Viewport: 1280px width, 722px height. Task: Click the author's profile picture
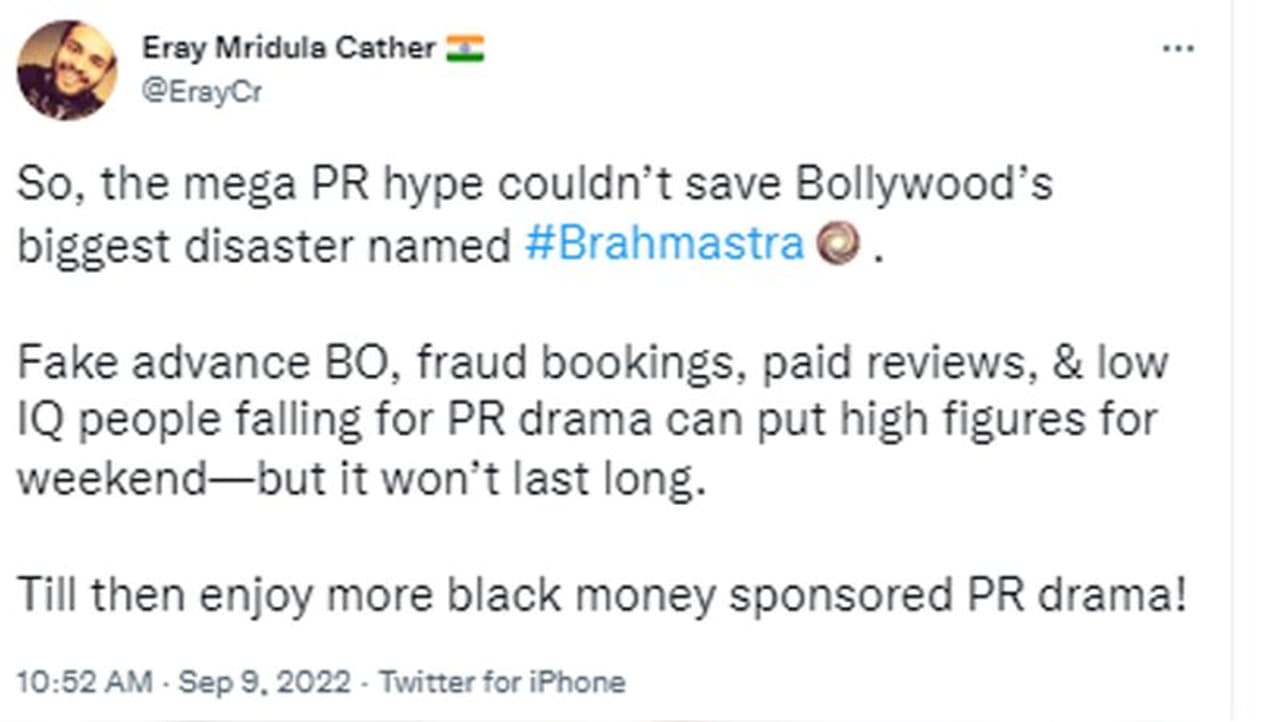(67, 70)
